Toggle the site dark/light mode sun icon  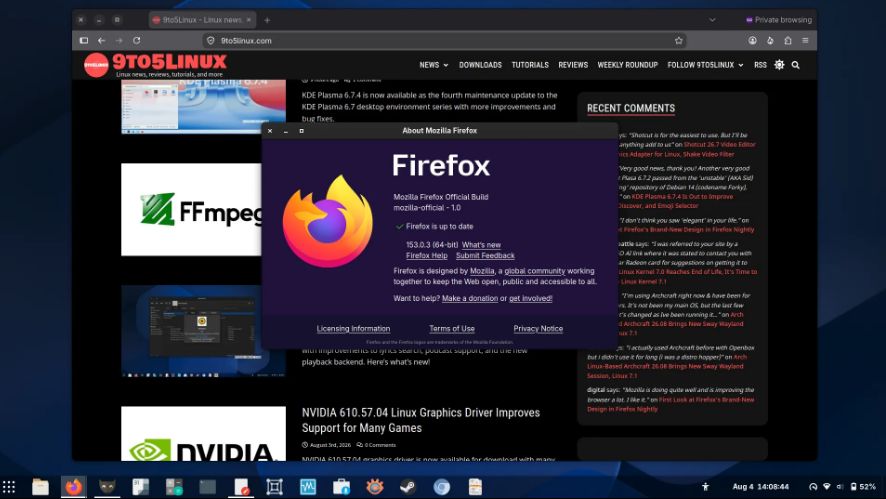click(779, 65)
